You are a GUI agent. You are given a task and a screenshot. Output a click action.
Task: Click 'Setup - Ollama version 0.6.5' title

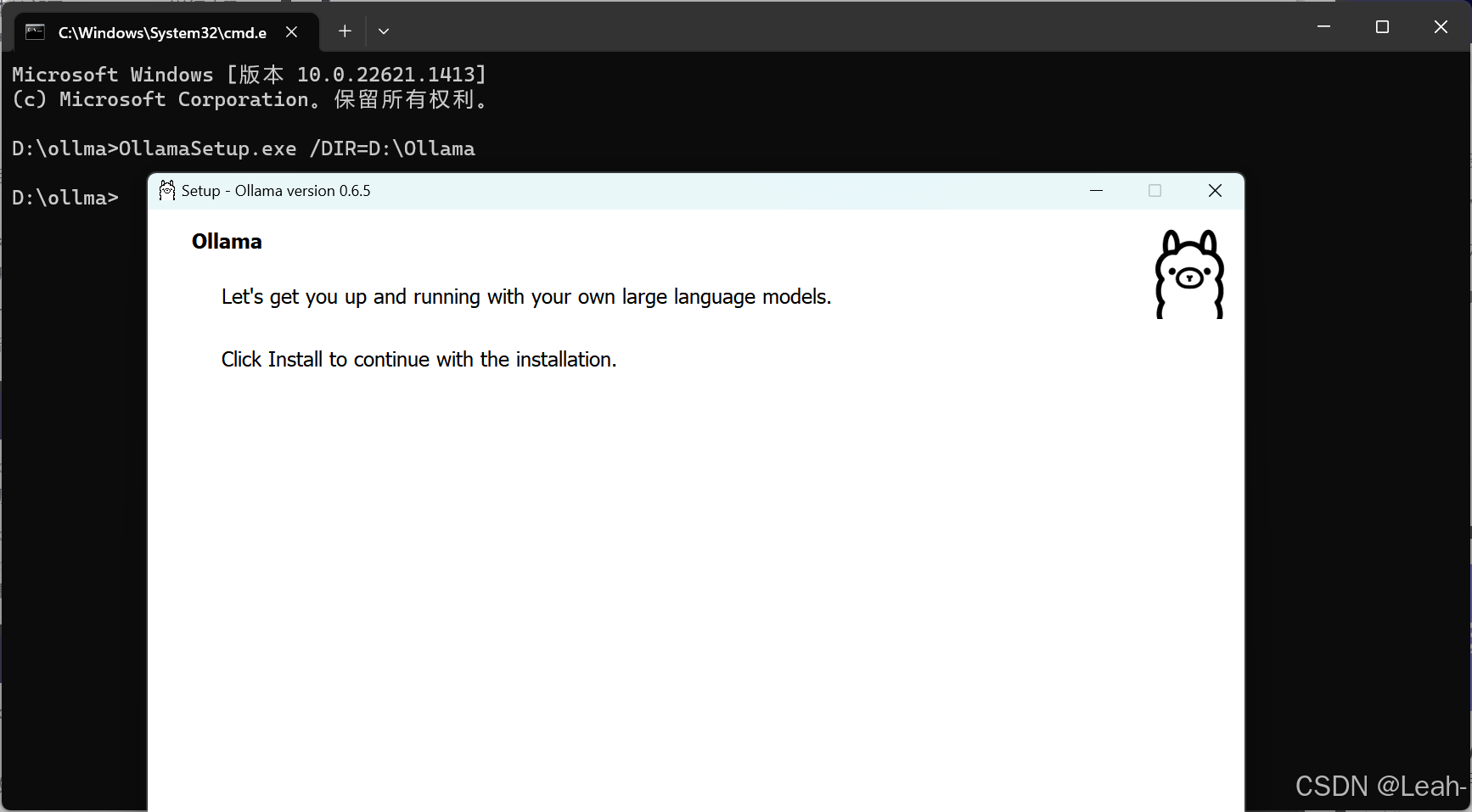click(x=276, y=191)
